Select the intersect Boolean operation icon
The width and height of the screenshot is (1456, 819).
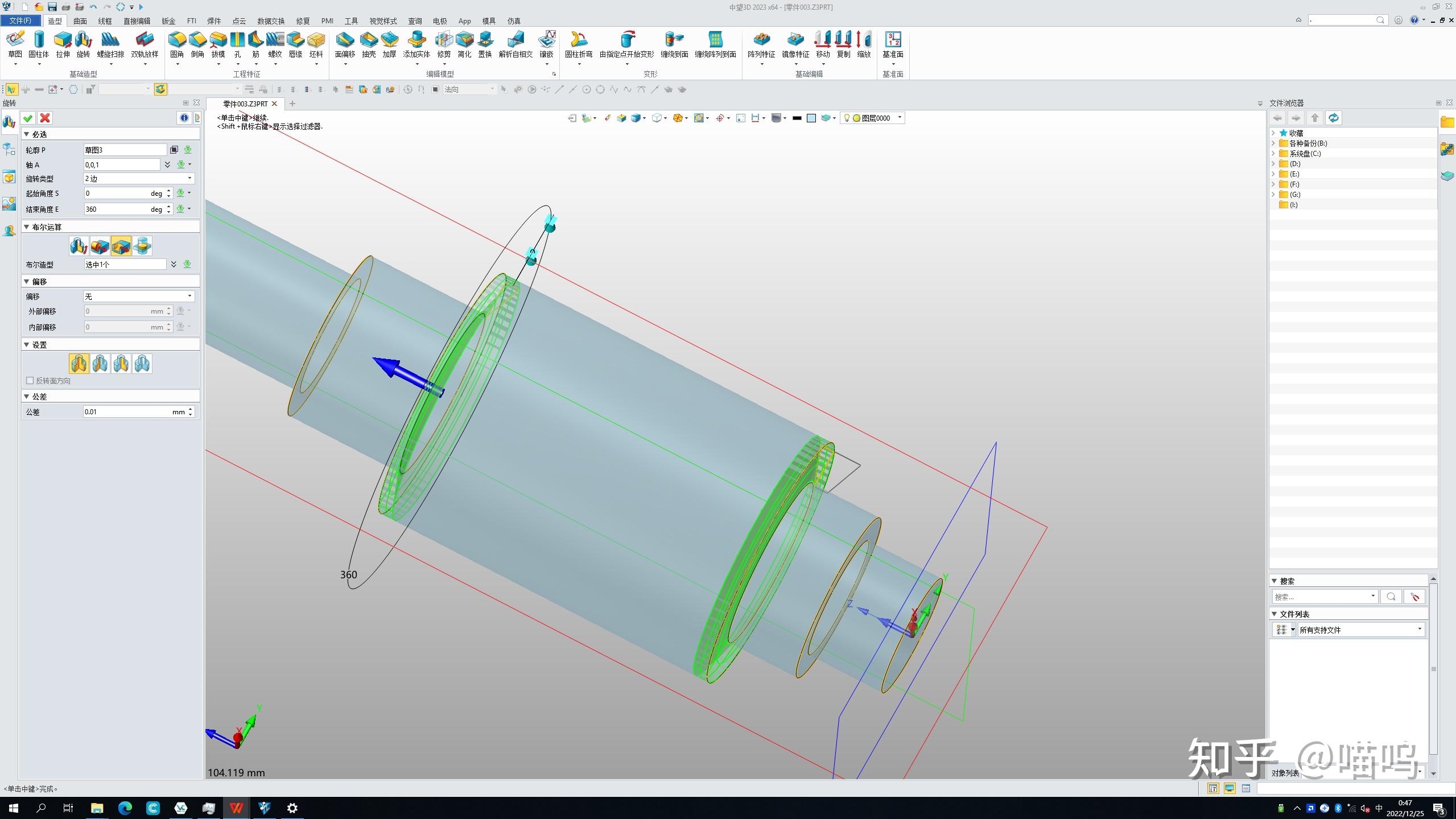tap(142, 246)
